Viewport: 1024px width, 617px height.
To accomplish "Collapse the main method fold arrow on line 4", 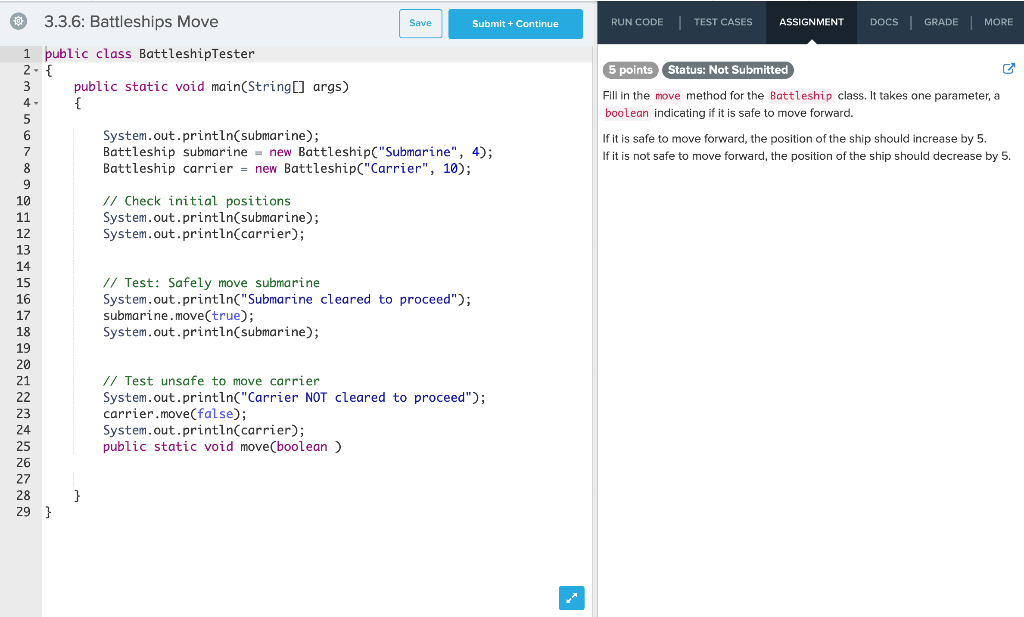I will click(x=36, y=103).
